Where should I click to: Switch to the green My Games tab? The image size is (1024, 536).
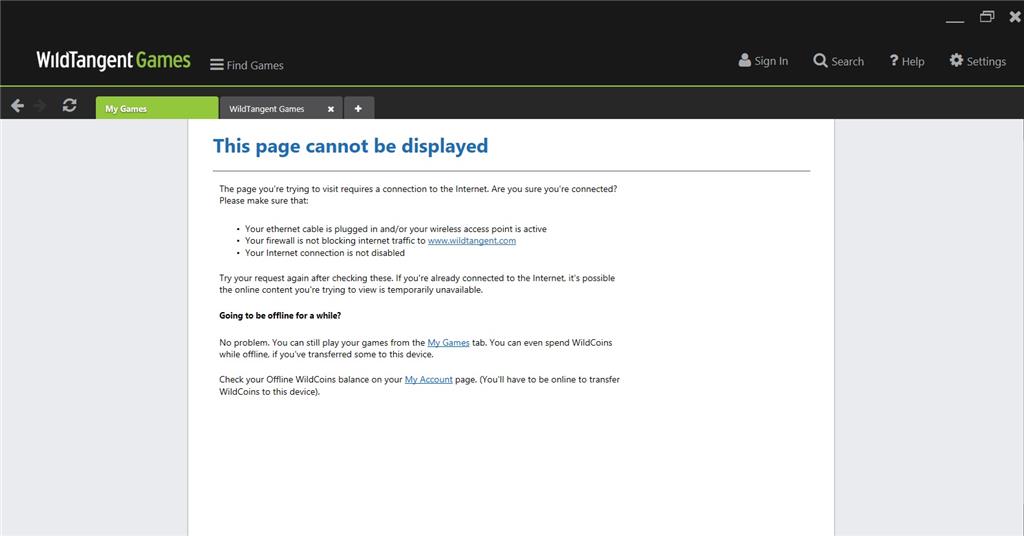click(156, 108)
